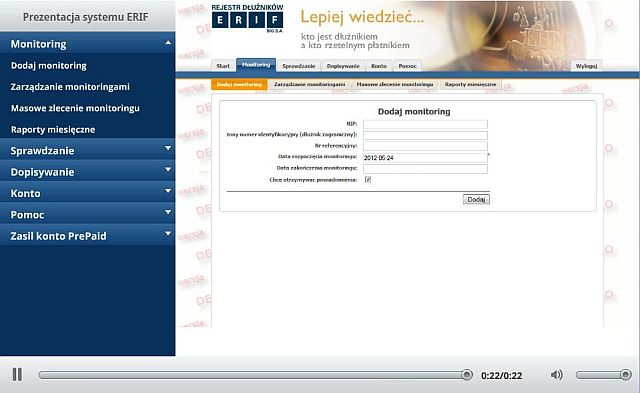Mute audio with the speaker icon
Screen dimensions: 640x393
556,375
